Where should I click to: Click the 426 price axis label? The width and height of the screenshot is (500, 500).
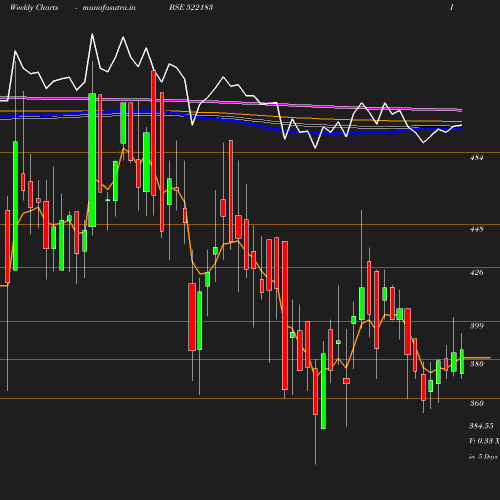pos(476,272)
